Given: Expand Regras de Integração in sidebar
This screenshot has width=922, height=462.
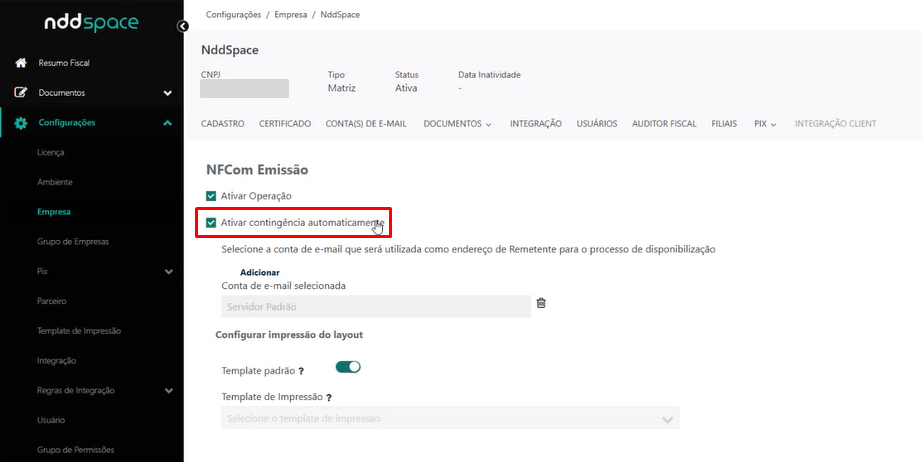Looking at the screenshot, I should (167, 391).
